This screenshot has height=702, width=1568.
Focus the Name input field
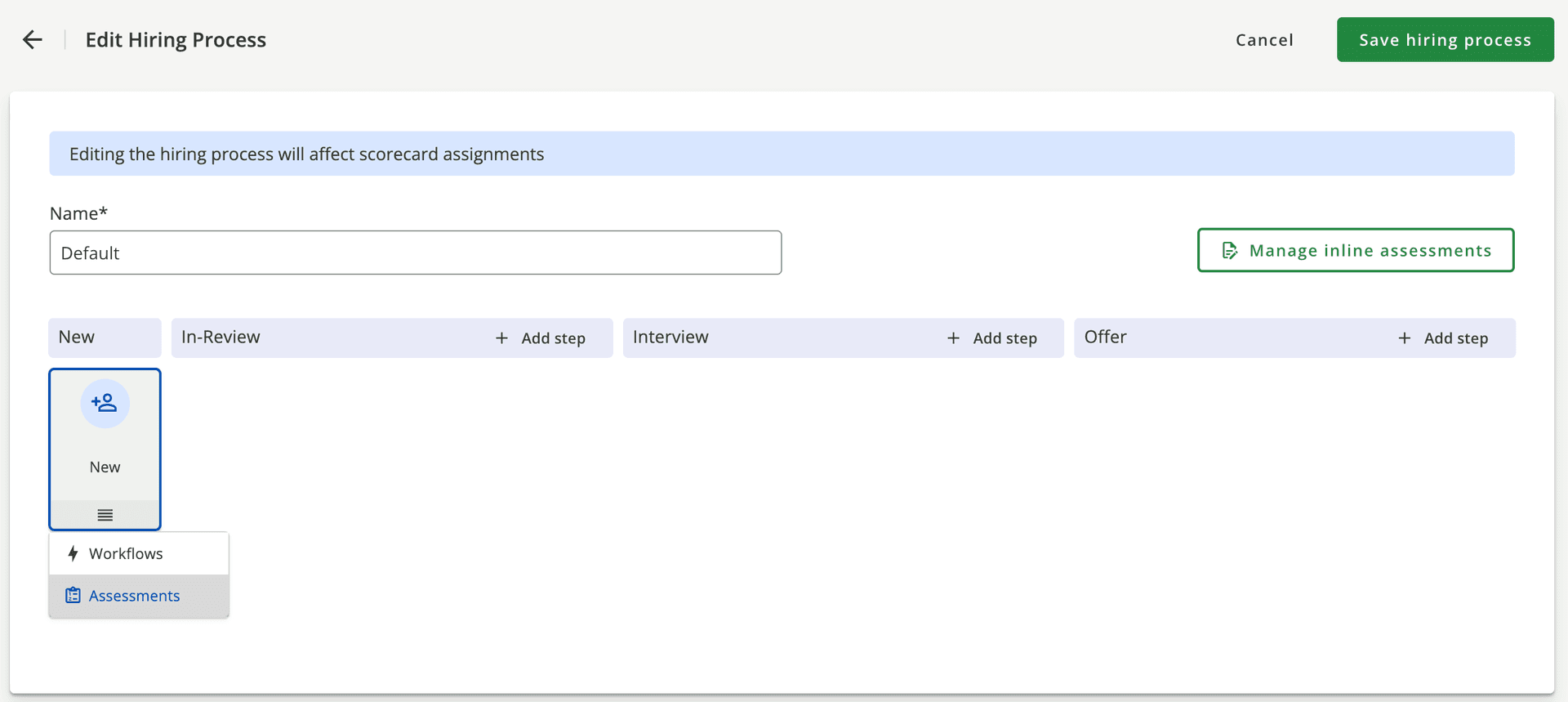pyautogui.click(x=415, y=253)
